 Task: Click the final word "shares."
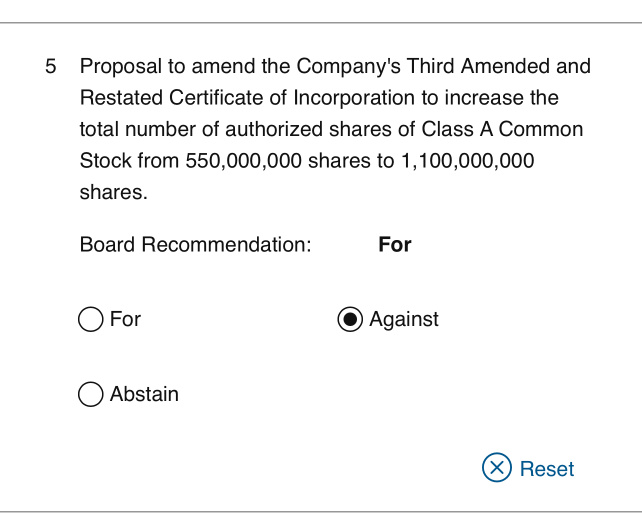[113, 193]
